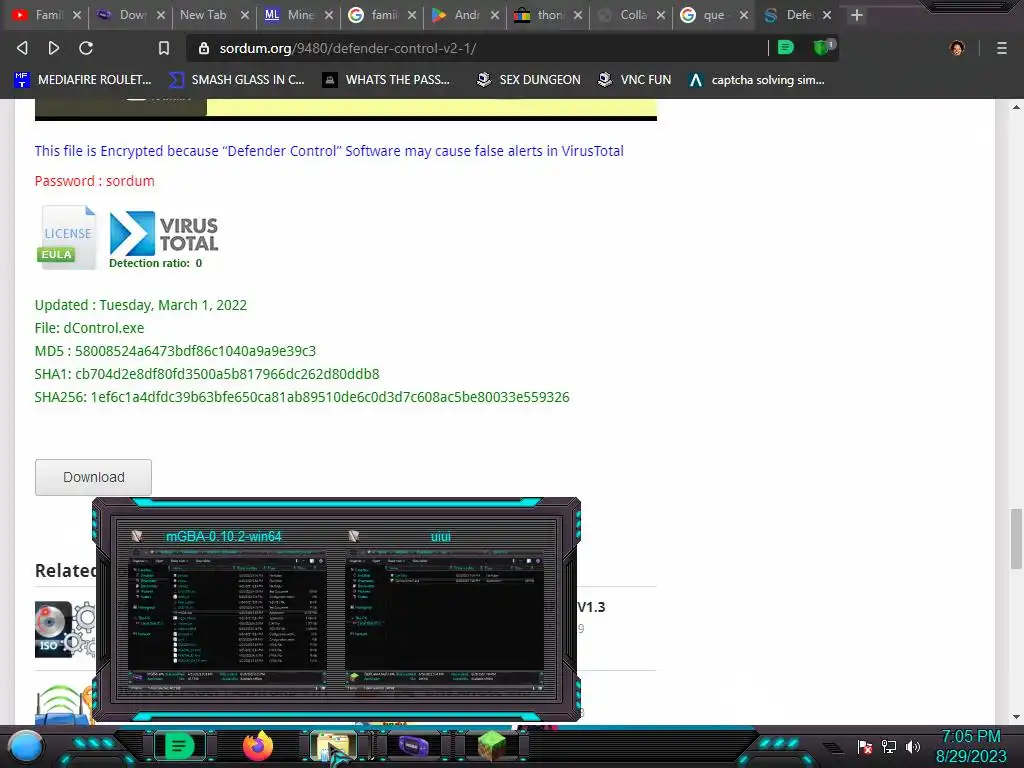Click the scrollbar up arrow

click(x=1016, y=106)
